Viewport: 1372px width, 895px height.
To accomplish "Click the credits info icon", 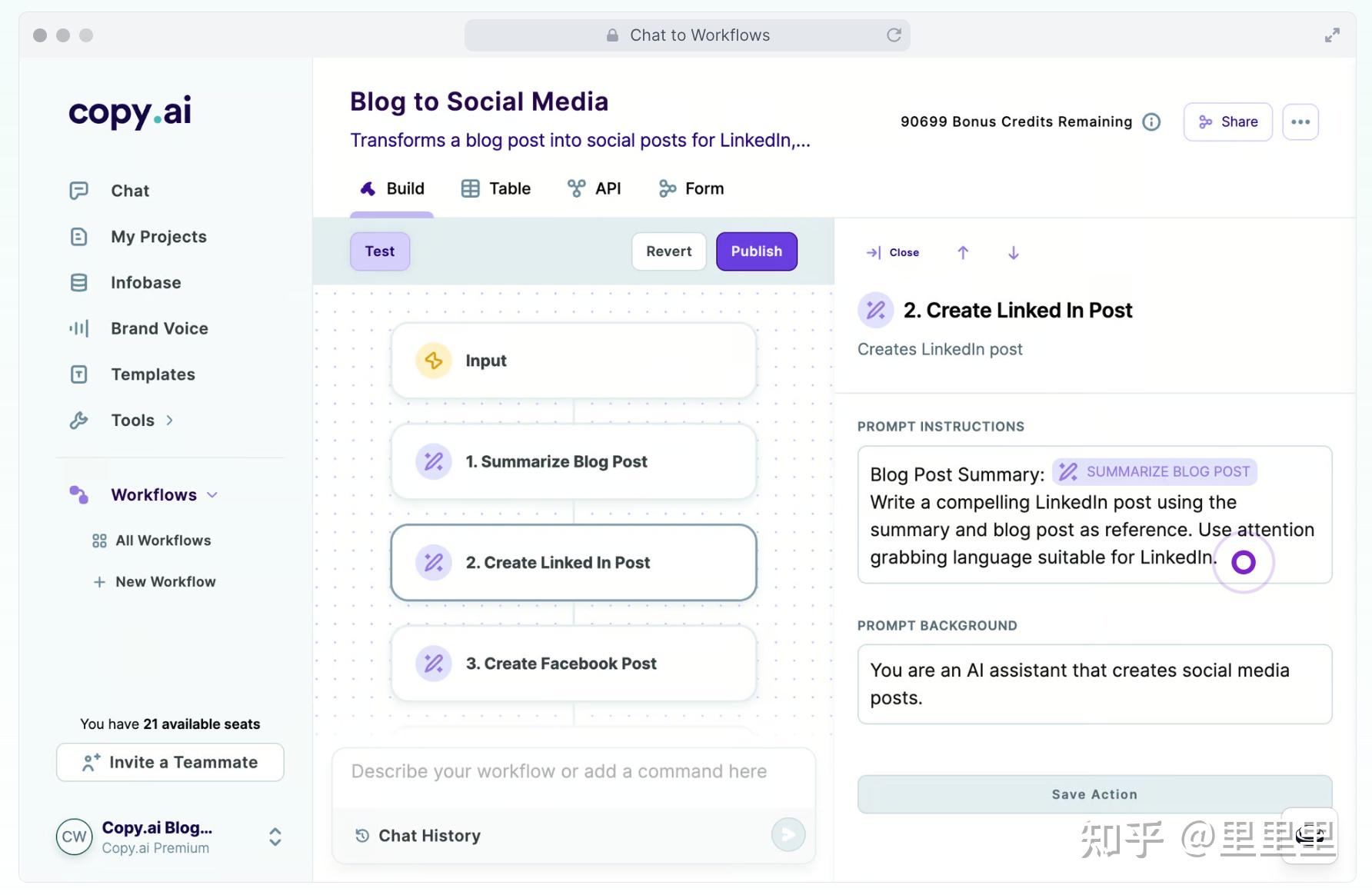I will click(1151, 122).
